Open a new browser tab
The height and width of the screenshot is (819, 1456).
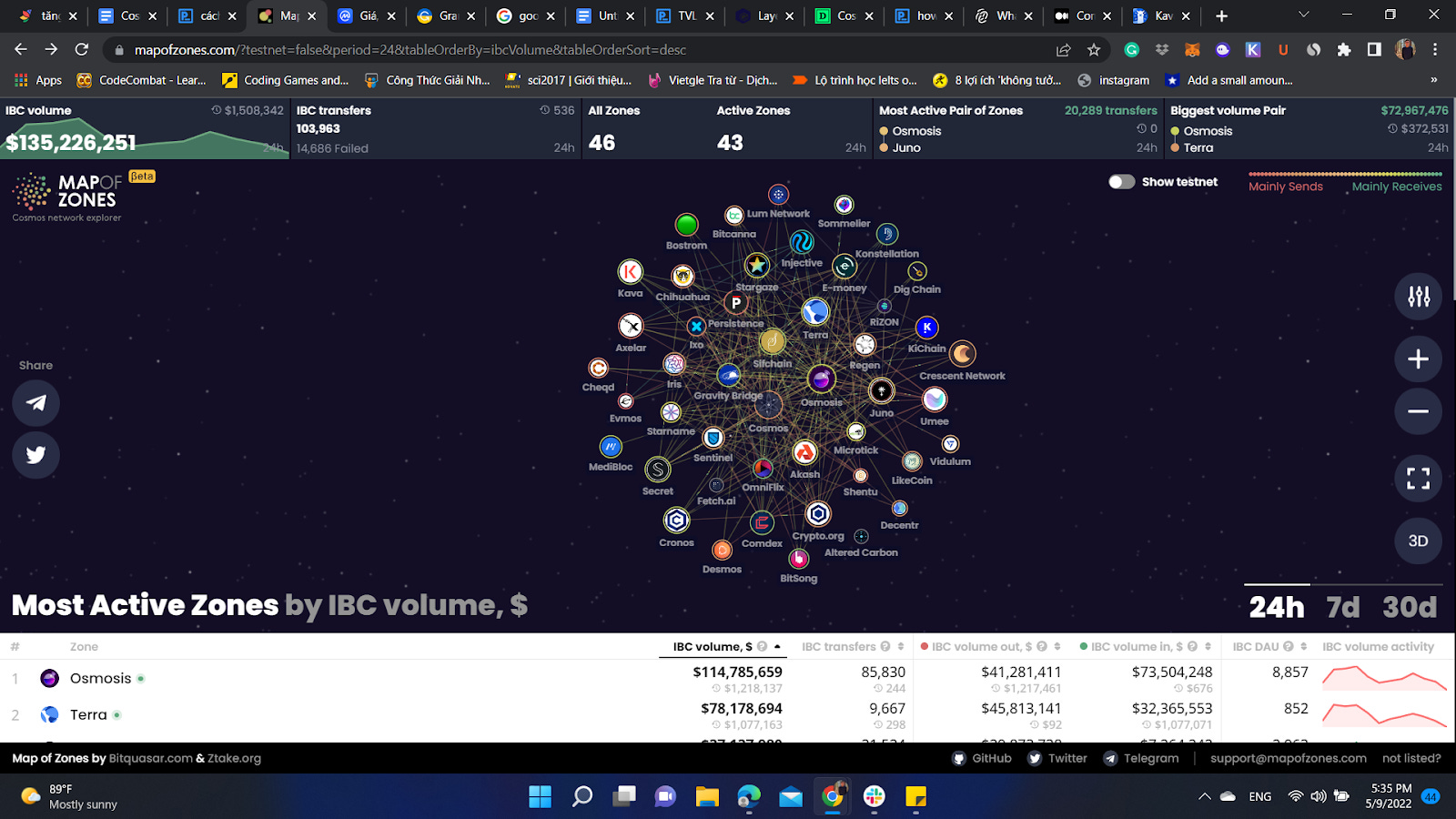1221,15
